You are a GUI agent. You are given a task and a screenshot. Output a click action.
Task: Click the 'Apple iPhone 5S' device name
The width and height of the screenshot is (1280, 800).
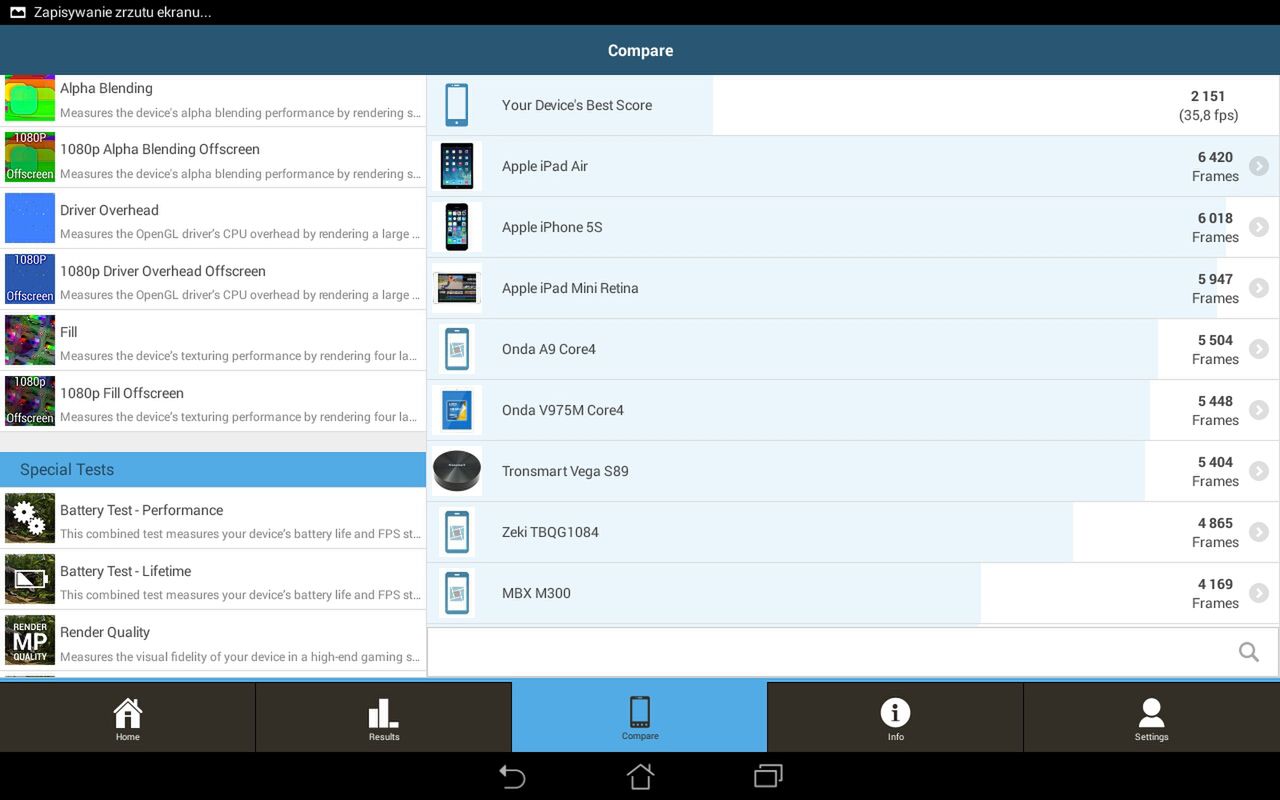[x=552, y=227]
